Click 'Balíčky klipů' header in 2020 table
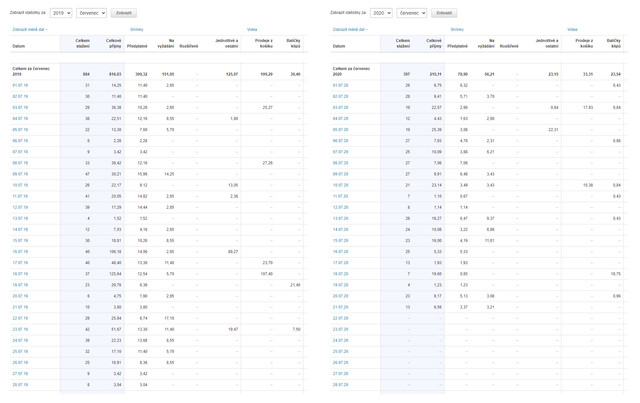Viewport: 640px width, 403px height. point(613,43)
